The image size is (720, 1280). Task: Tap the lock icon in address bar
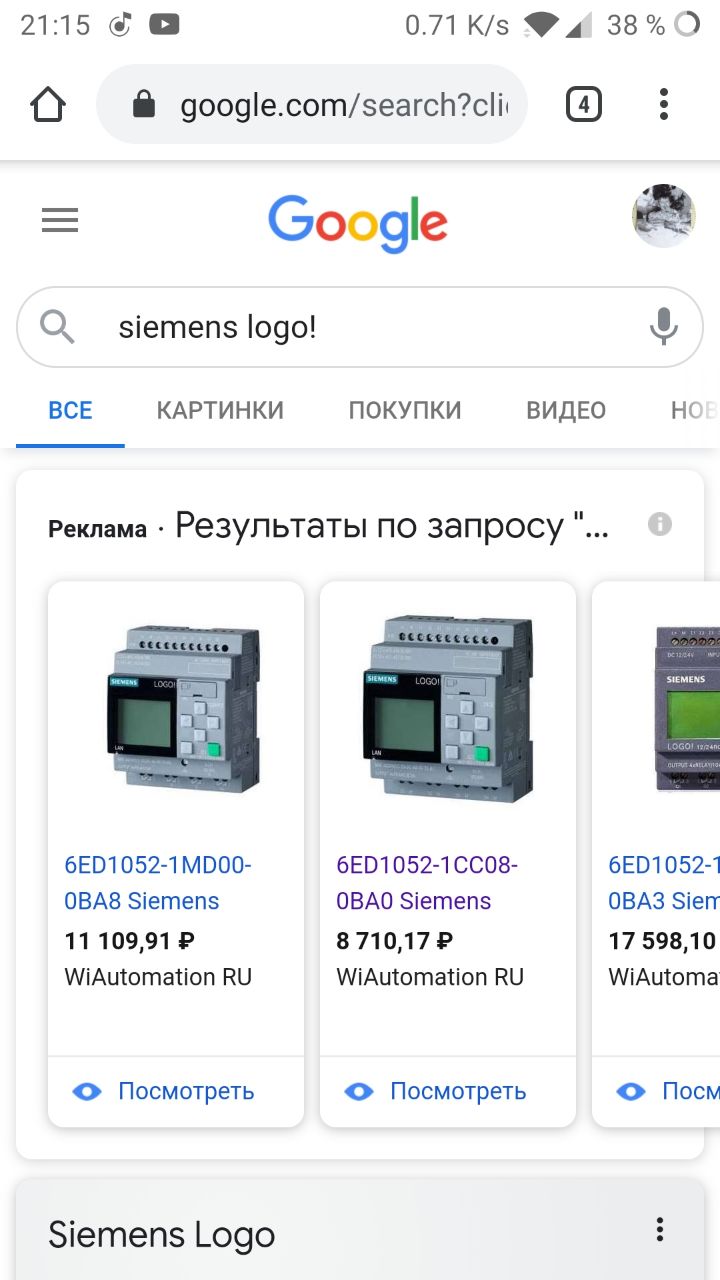click(145, 104)
